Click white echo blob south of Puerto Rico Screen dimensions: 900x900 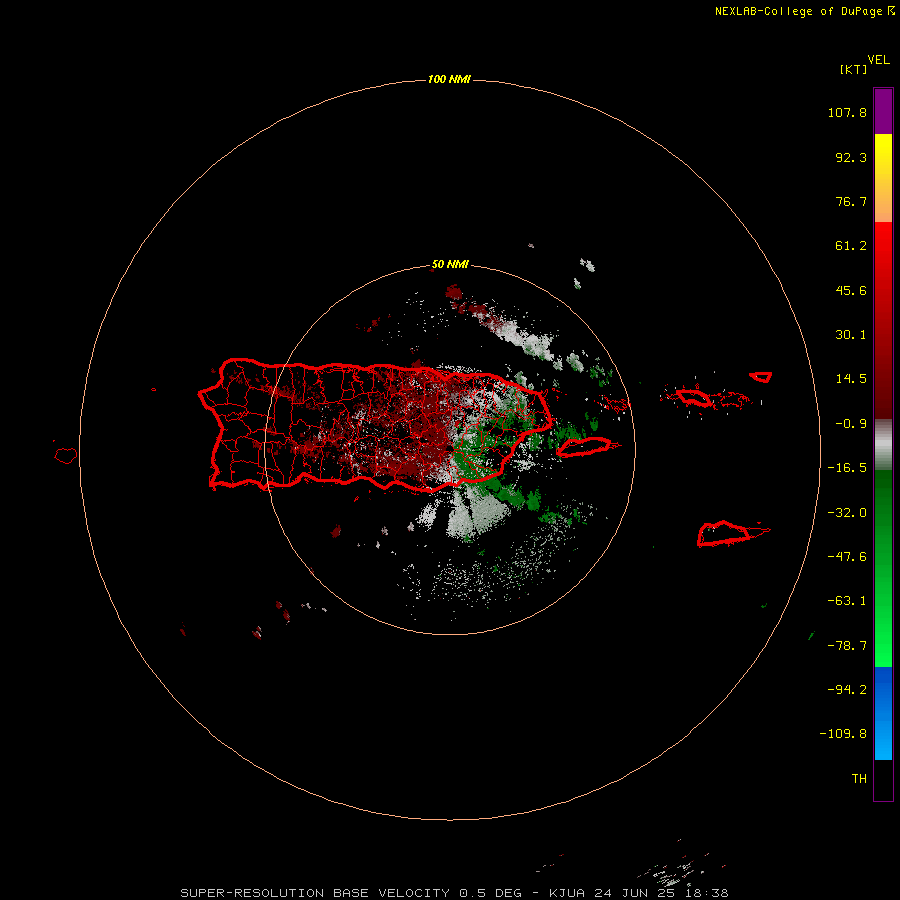coord(479,513)
